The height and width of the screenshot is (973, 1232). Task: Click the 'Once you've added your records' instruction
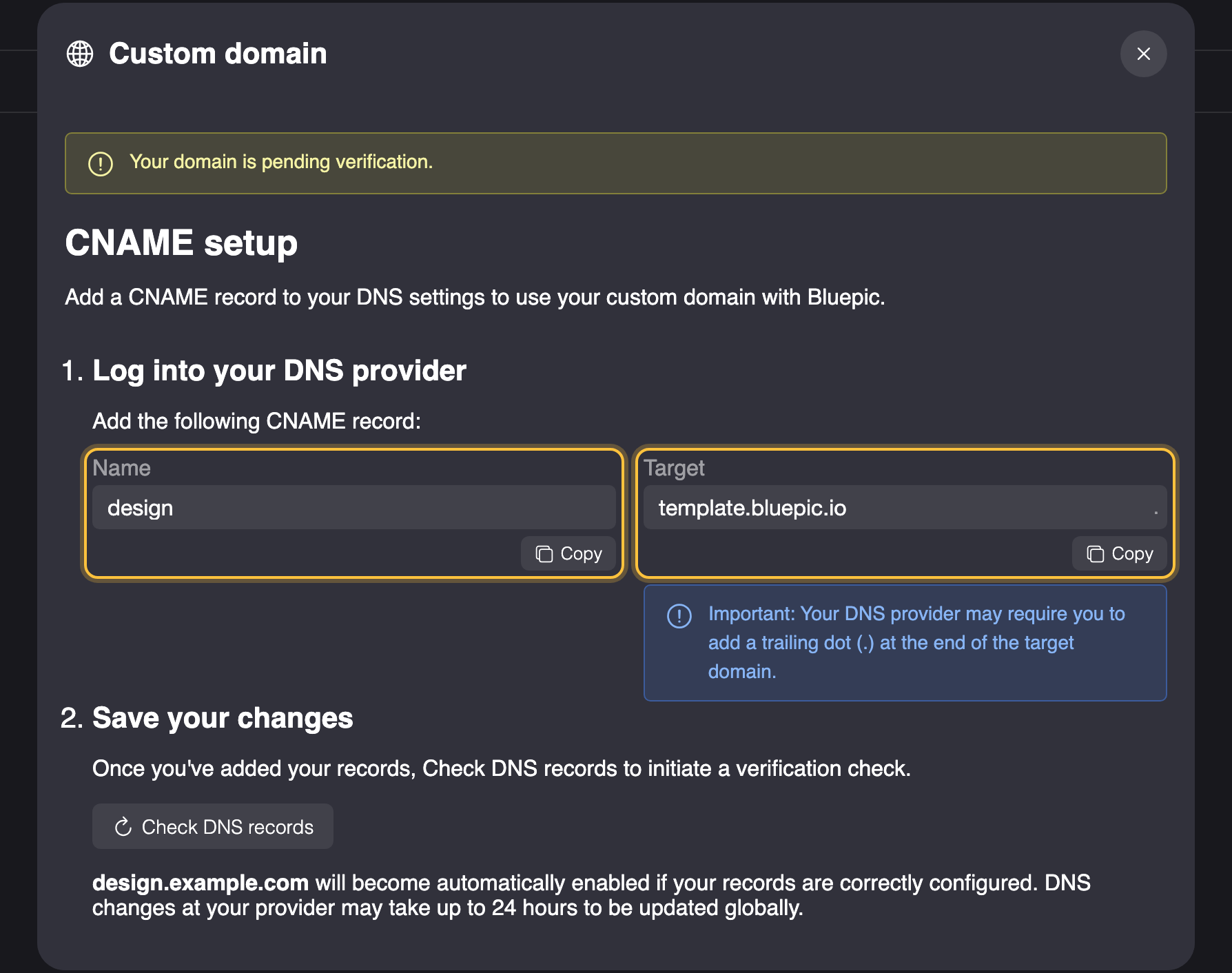[502, 768]
